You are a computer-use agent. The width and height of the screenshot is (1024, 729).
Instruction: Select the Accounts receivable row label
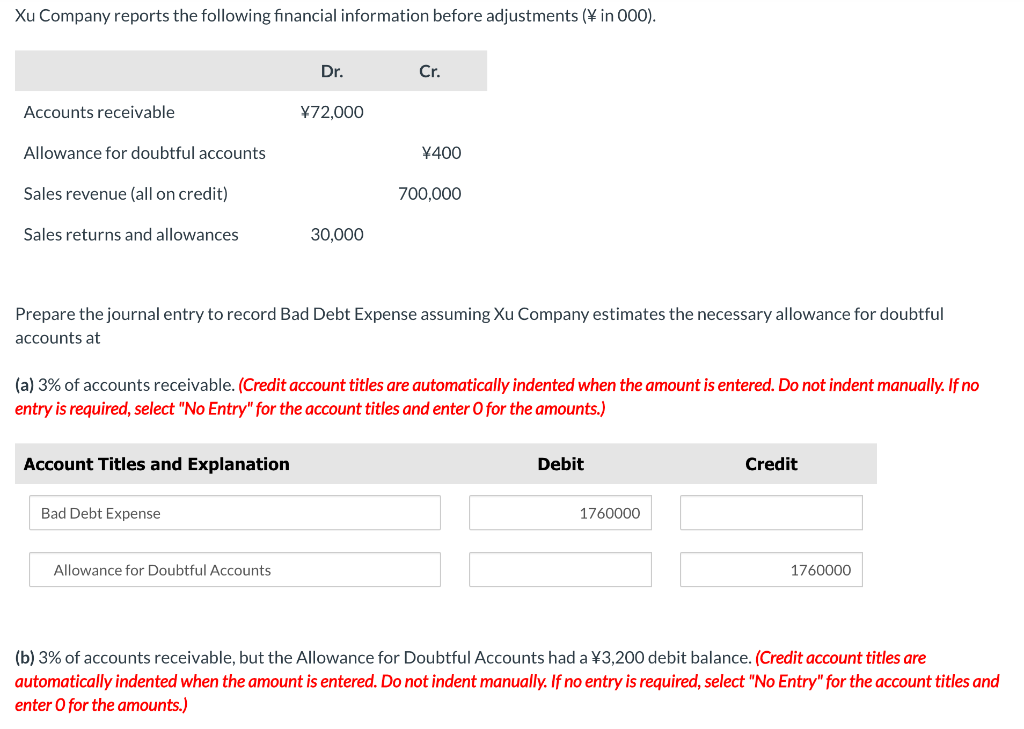(x=99, y=112)
